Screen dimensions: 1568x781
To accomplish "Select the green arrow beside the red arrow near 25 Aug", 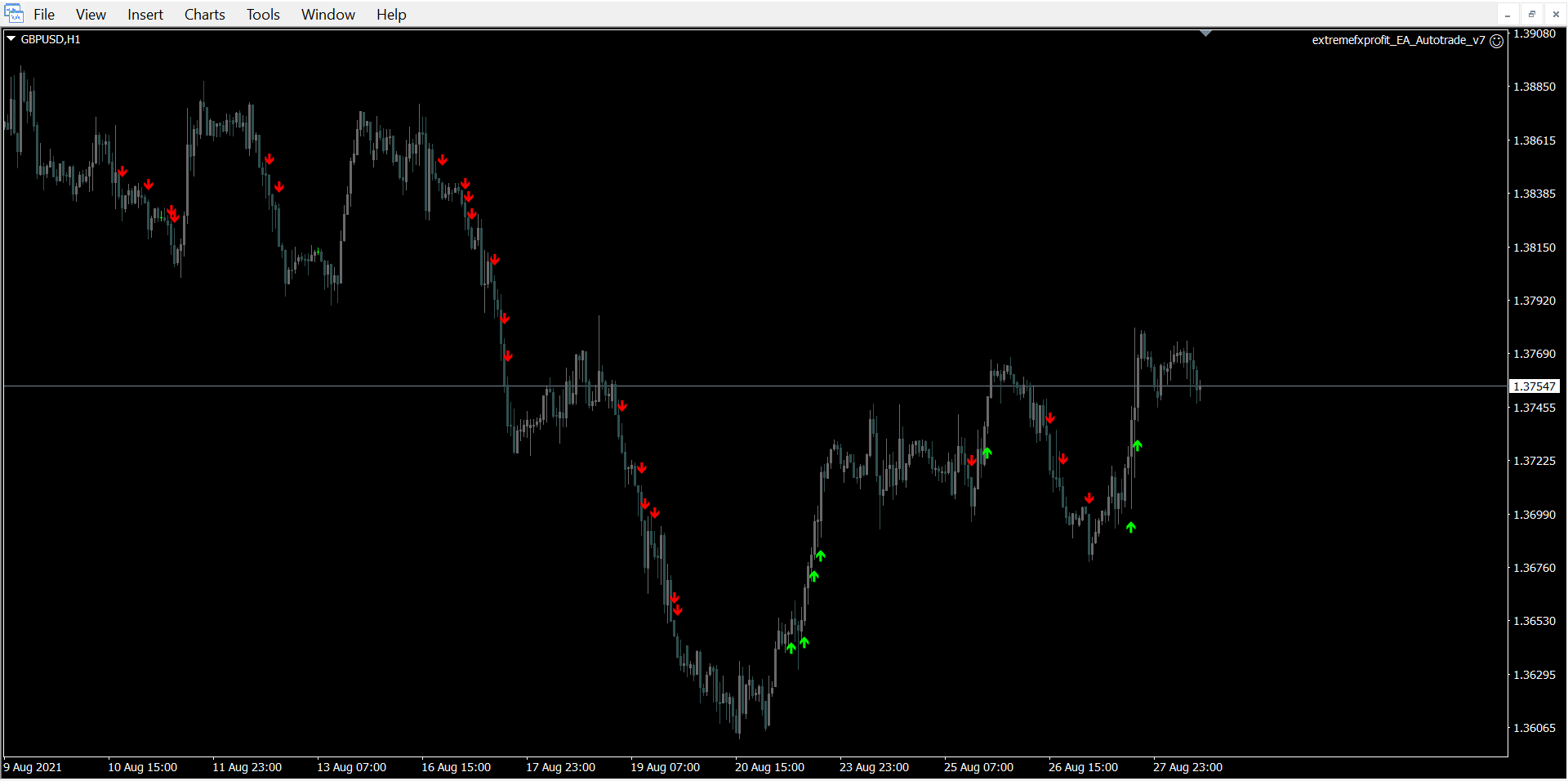I will coord(987,453).
